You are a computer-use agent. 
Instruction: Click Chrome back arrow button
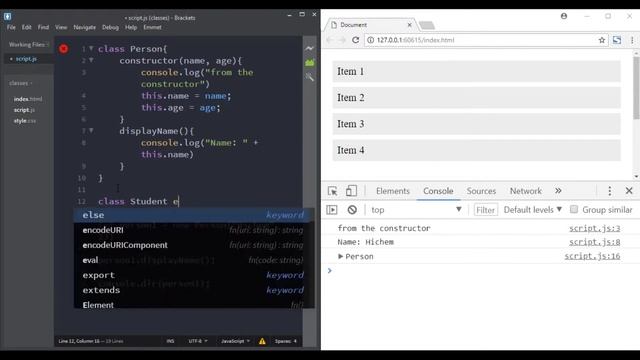[x=330, y=40]
